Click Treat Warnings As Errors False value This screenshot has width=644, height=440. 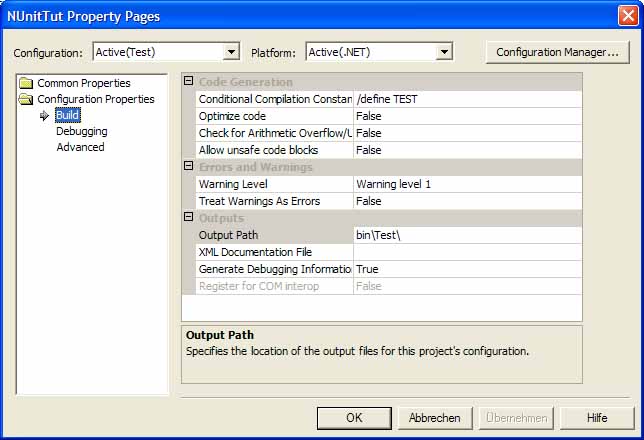coord(467,201)
